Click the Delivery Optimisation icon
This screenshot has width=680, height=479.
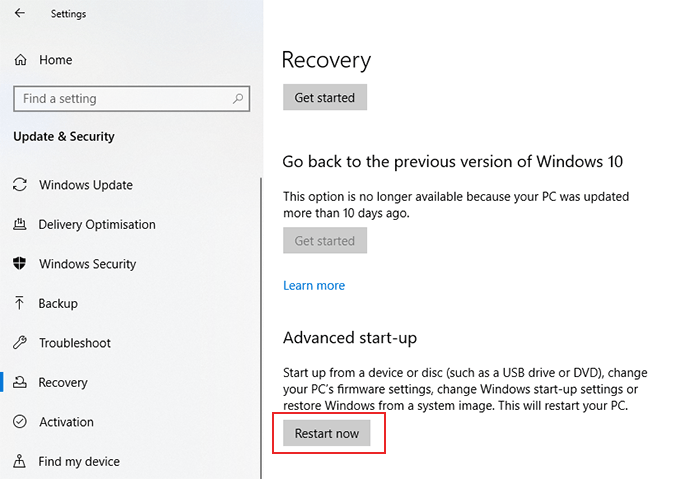click(x=19, y=225)
